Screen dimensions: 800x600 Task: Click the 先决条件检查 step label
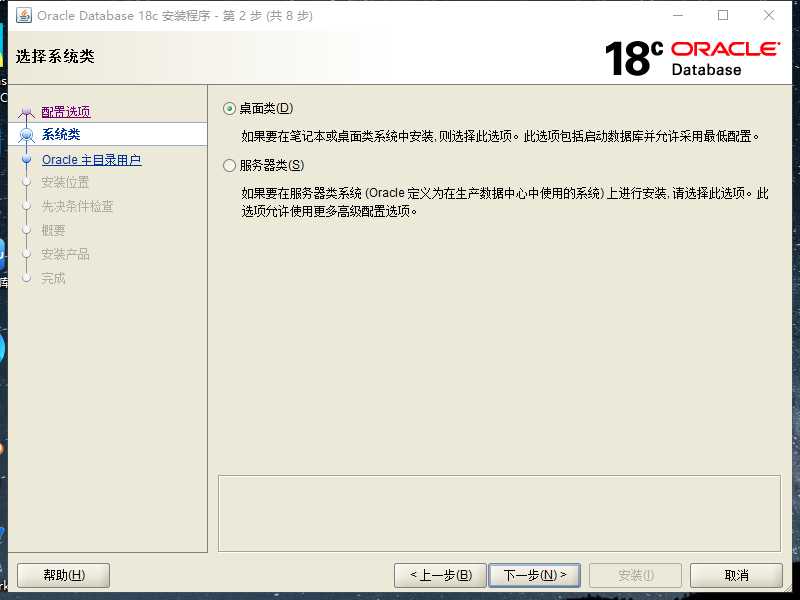click(x=77, y=207)
